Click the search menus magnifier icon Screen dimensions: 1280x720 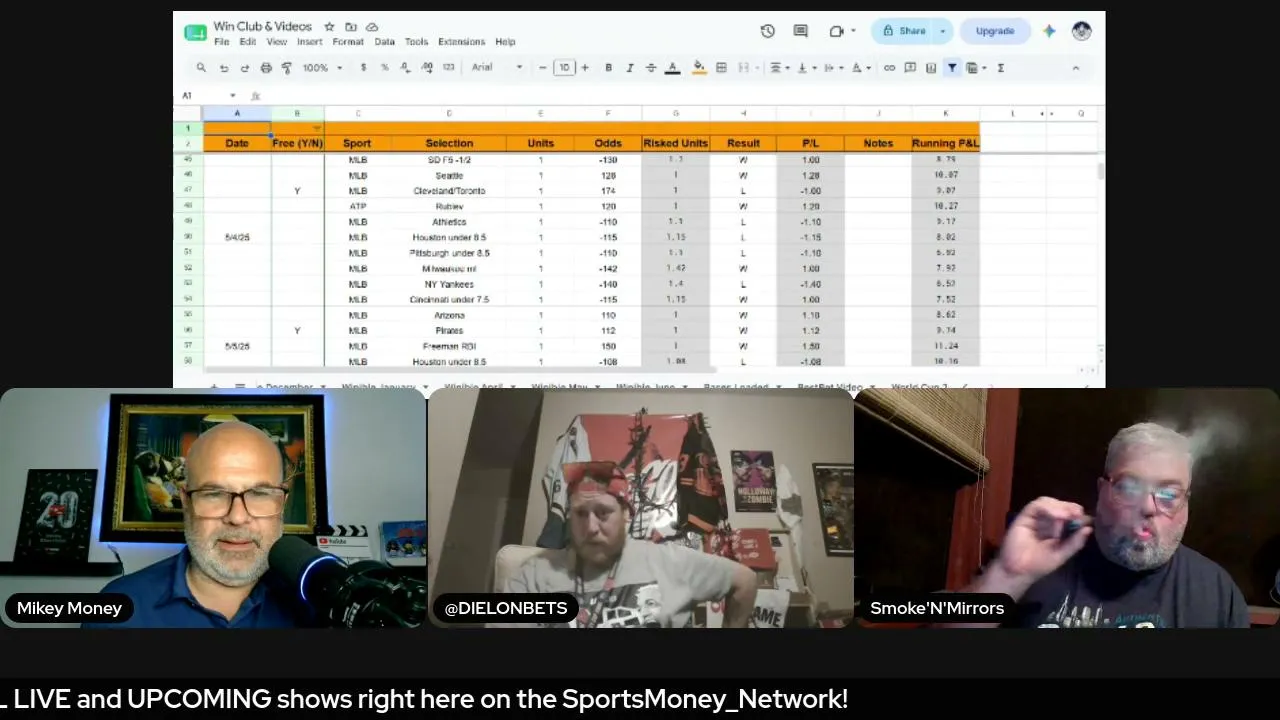click(201, 68)
